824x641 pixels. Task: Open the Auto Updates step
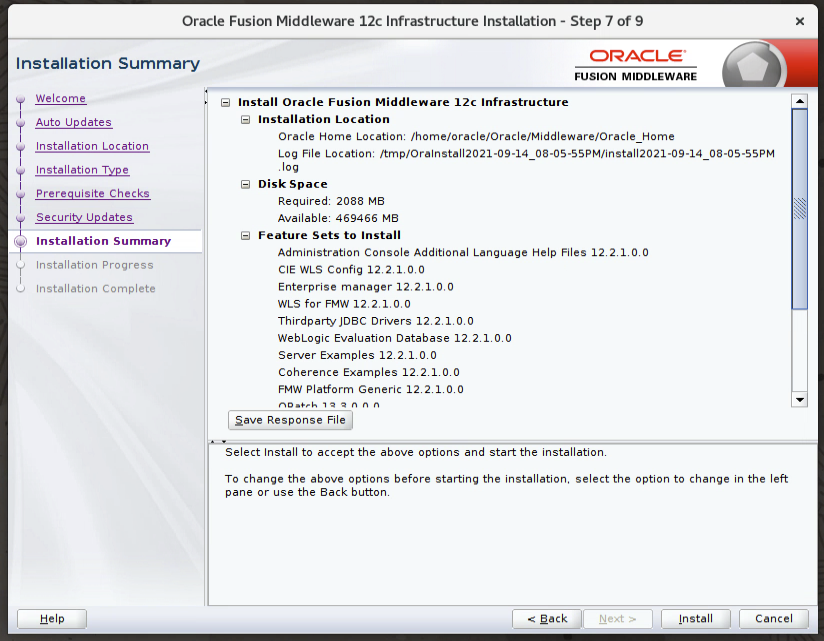click(74, 122)
